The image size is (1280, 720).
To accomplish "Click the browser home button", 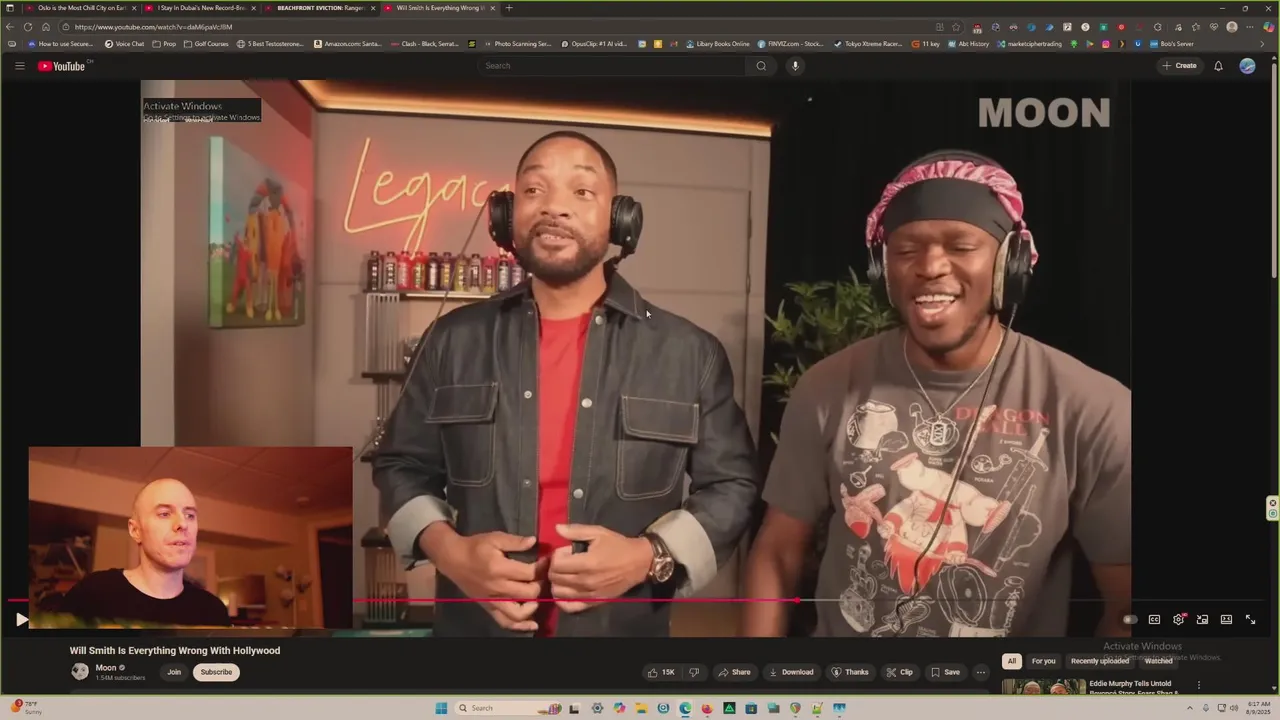I will (x=46, y=27).
